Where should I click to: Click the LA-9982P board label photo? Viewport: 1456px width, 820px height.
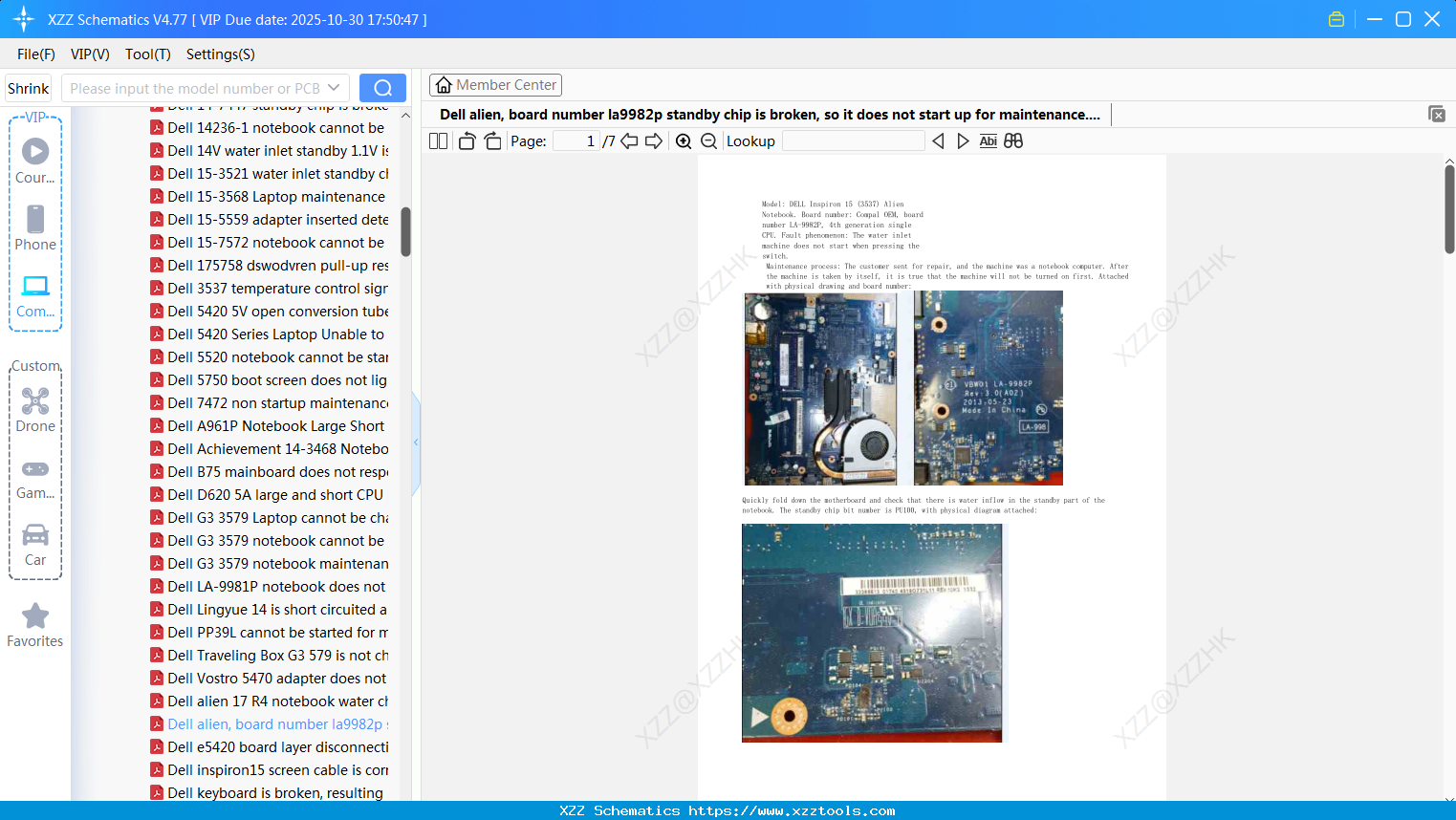pos(989,388)
